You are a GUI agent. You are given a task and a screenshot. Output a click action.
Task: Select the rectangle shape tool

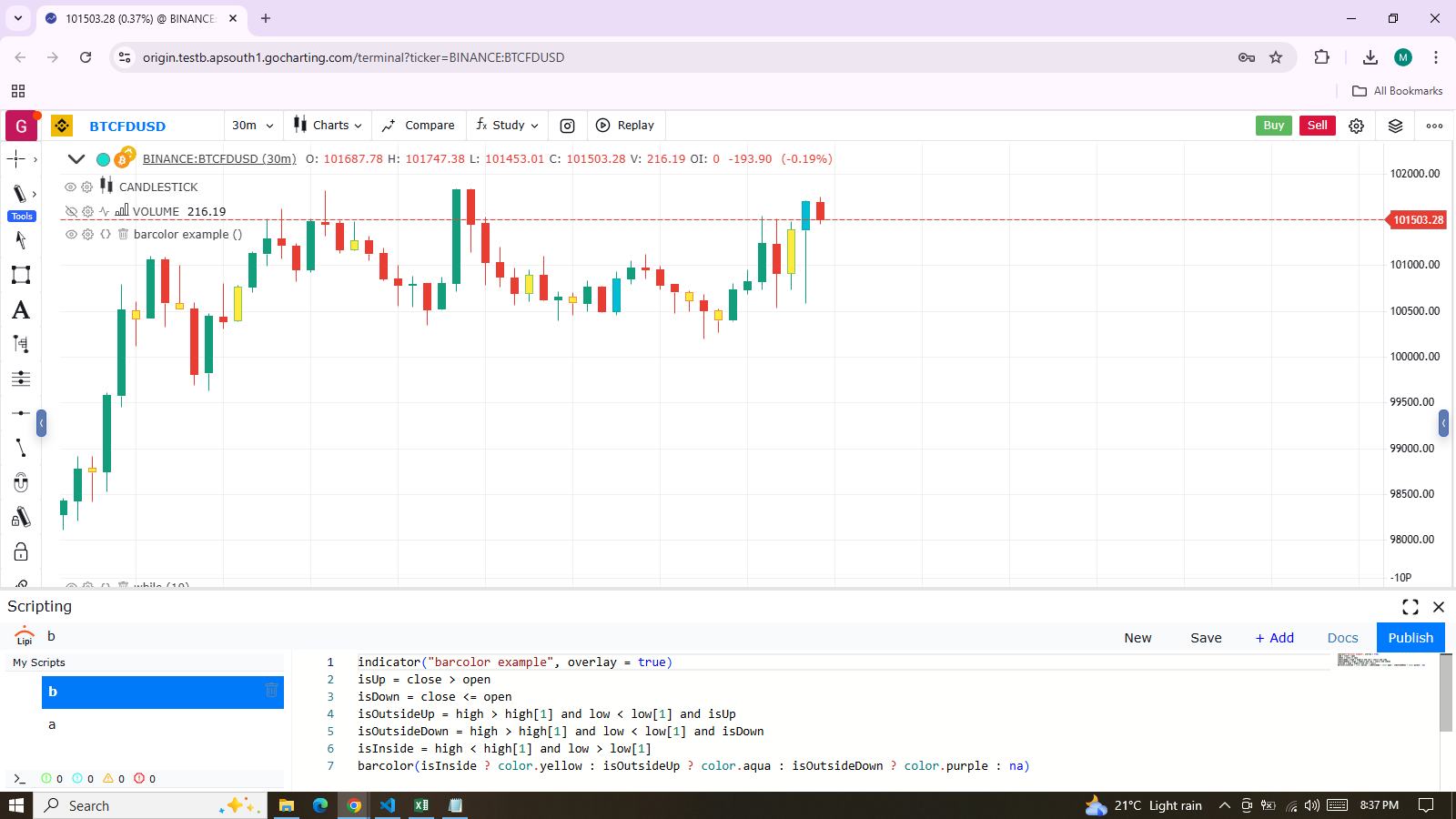[x=21, y=275]
